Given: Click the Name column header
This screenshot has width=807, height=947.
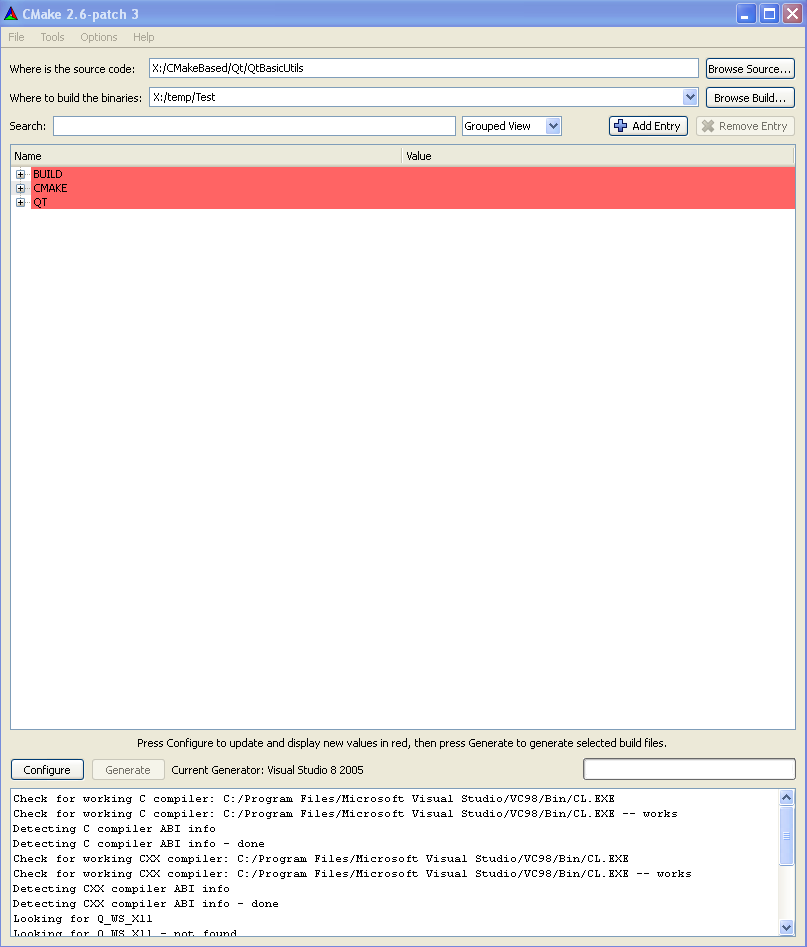Looking at the screenshot, I should (x=205, y=156).
